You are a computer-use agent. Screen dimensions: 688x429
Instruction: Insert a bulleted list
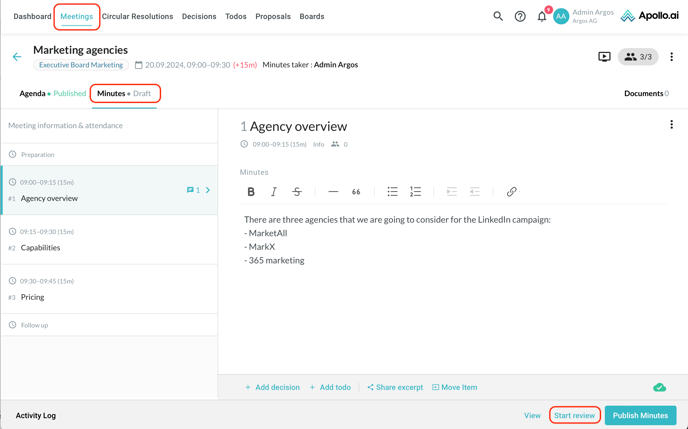tap(392, 192)
